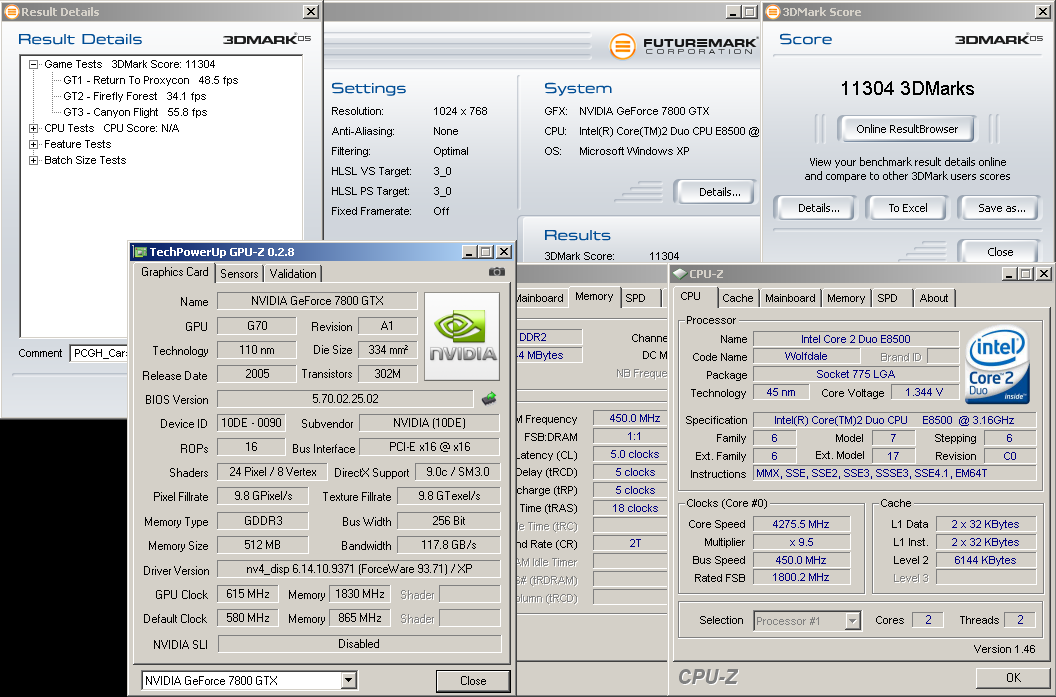This screenshot has height=697, width=1056.
Task: Click the GPU-Z screenshot camera icon
Action: click(496, 271)
